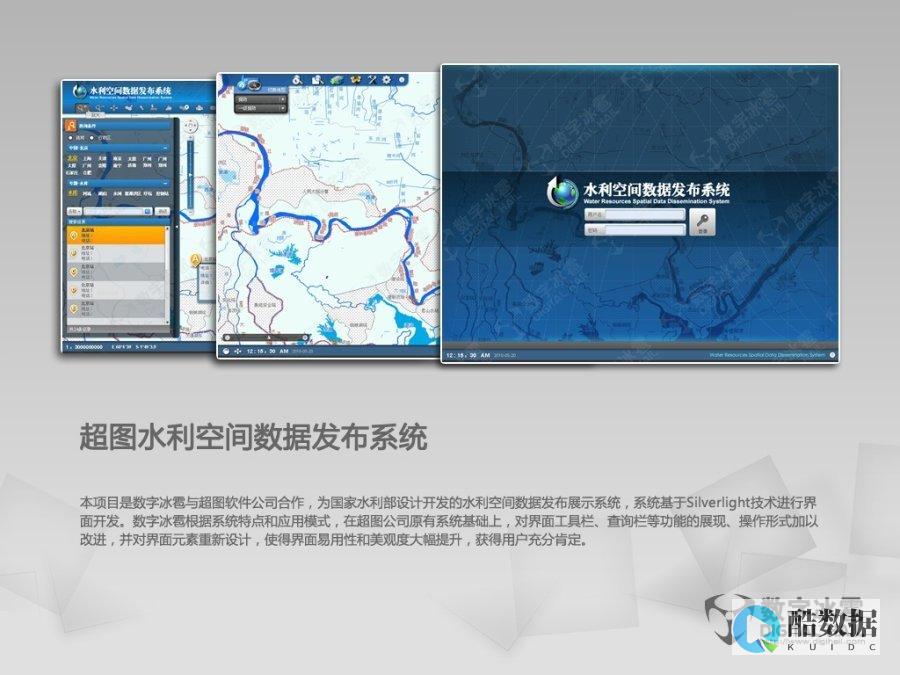Screen dimensions: 900x675
Task: Click the yellow marker A on the left map
Action: coord(195,260)
